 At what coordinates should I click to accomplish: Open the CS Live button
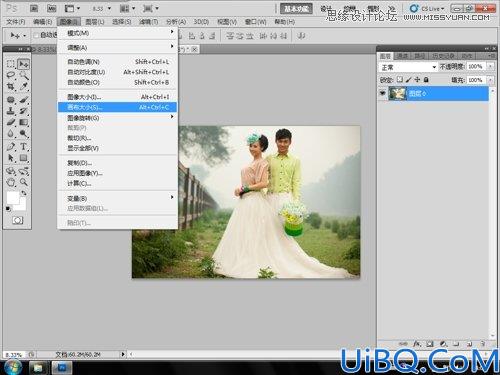click(x=427, y=8)
